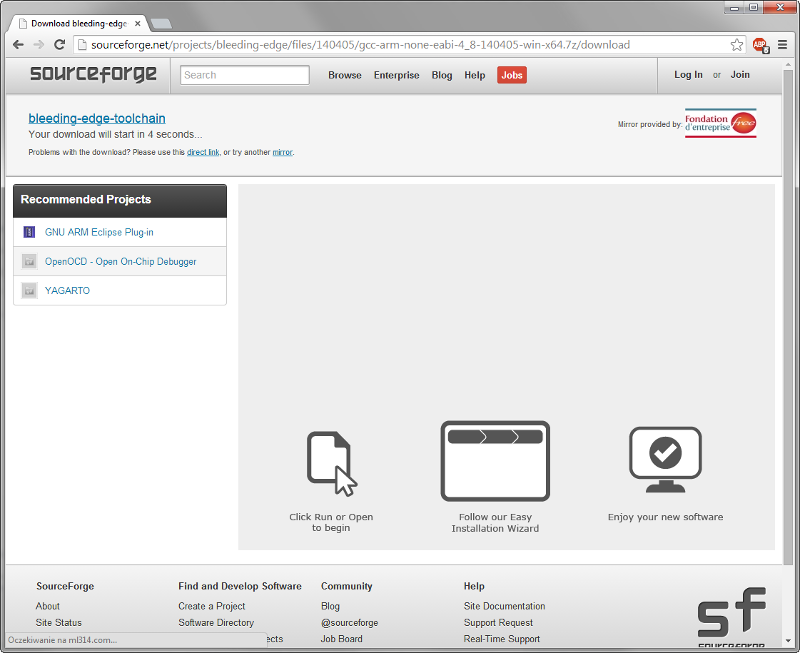Click the page vertical scrollbar

pos(788,316)
